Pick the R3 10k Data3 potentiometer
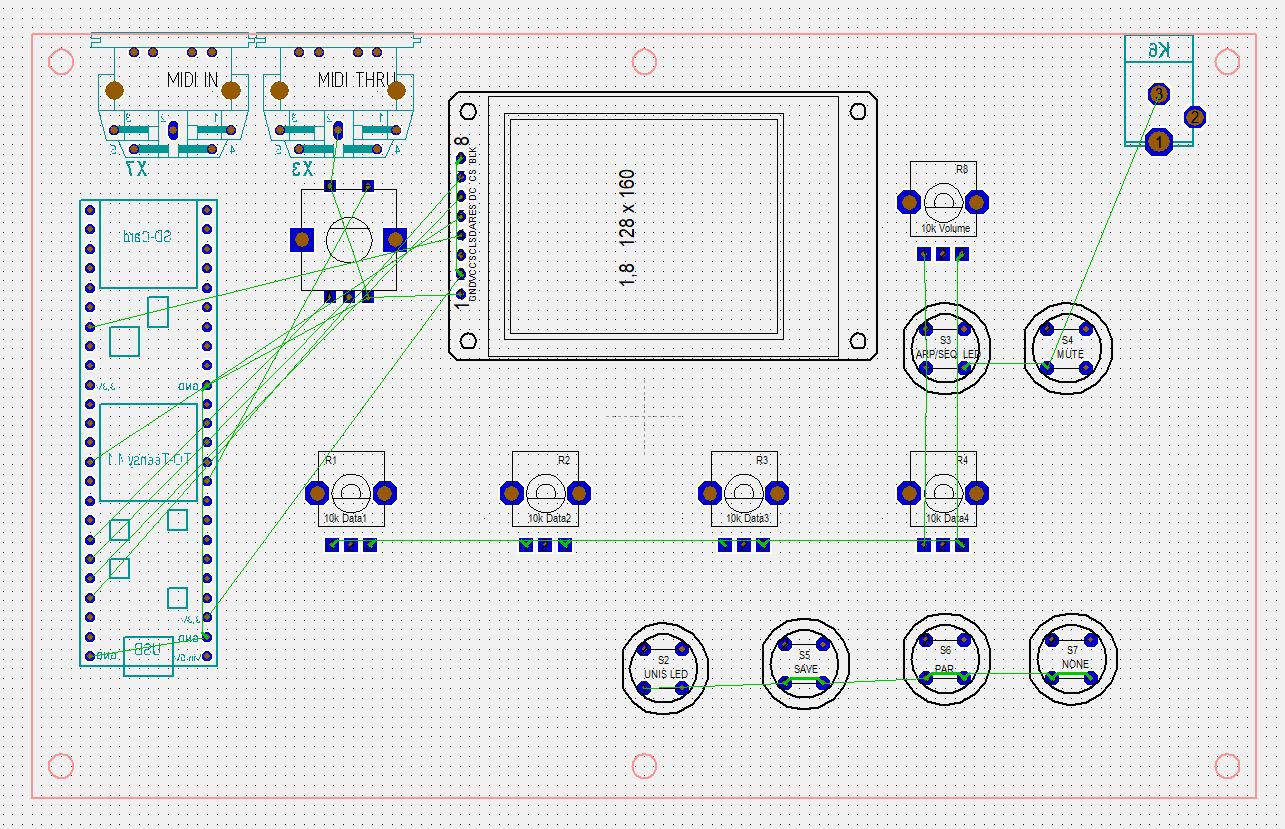Viewport: 1285px width, 829px height. click(x=744, y=491)
